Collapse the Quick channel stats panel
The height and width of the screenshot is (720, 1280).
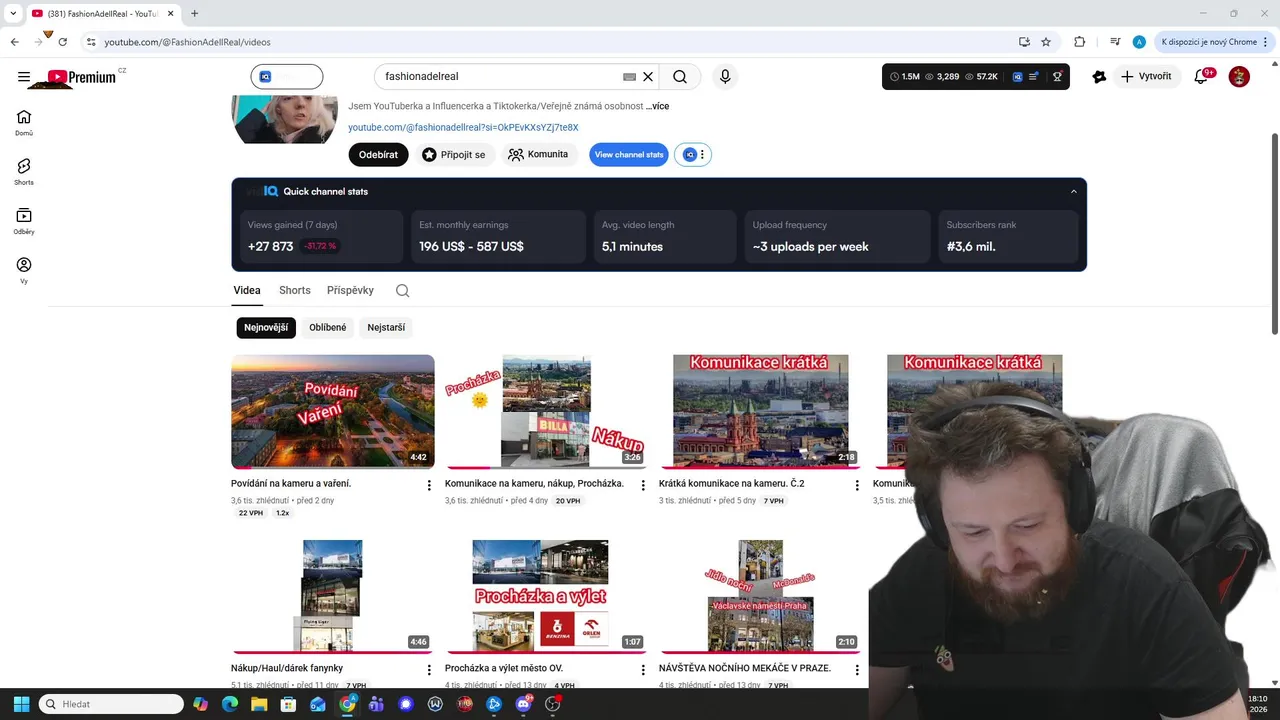[1074, 192]
